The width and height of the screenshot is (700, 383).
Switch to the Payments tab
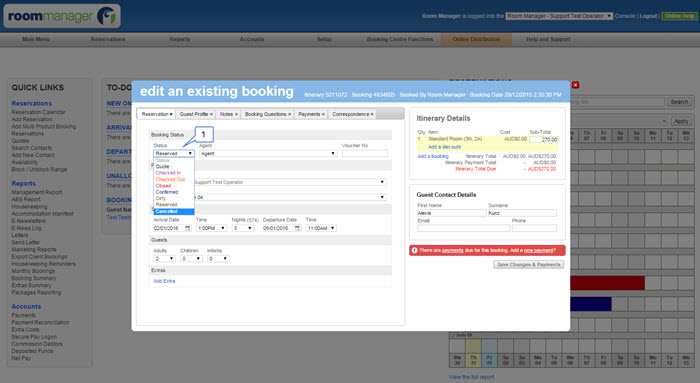coord(311,114)
